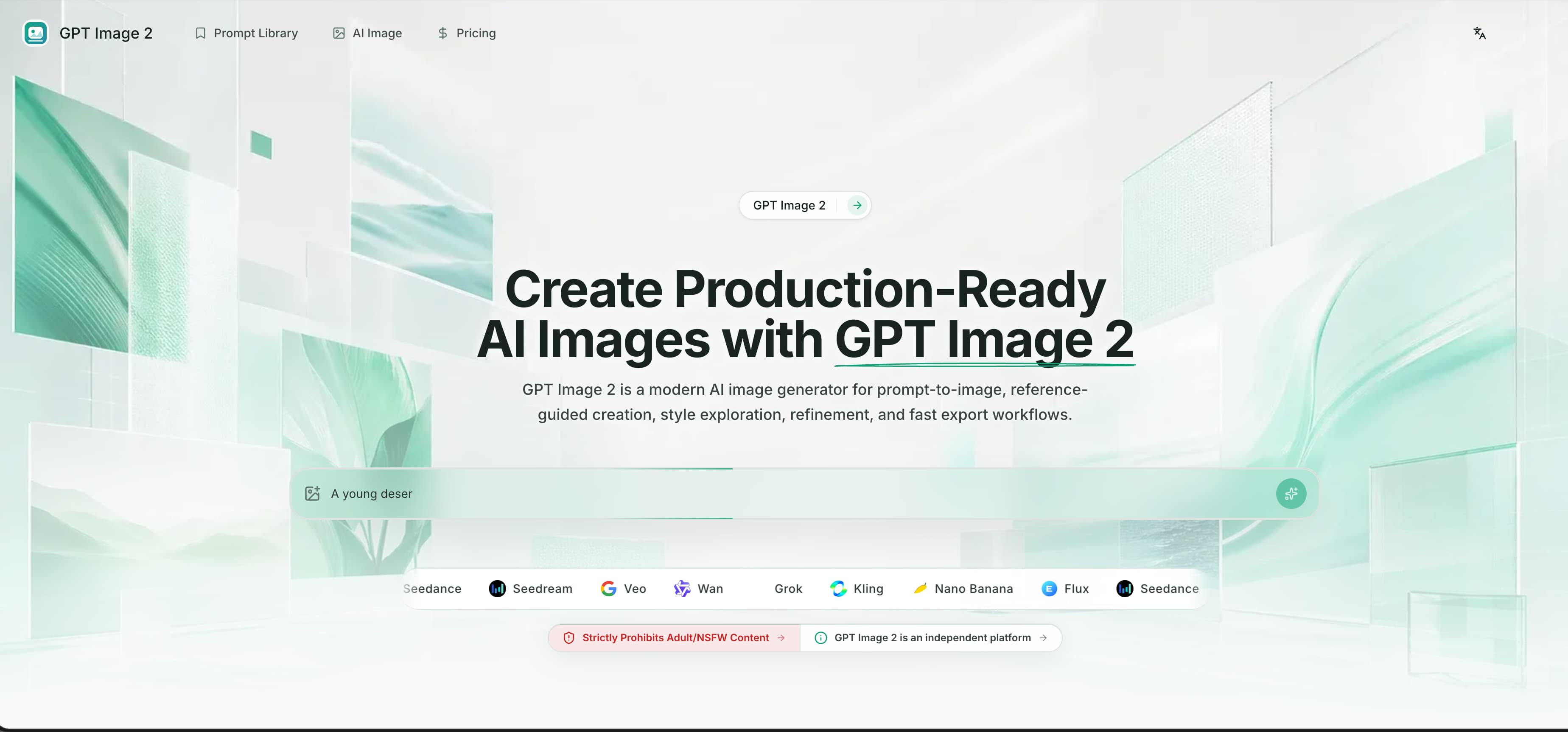Click the red shield warning icon
The height and width of the screenshot is (732, 1568).
(568, 638)
